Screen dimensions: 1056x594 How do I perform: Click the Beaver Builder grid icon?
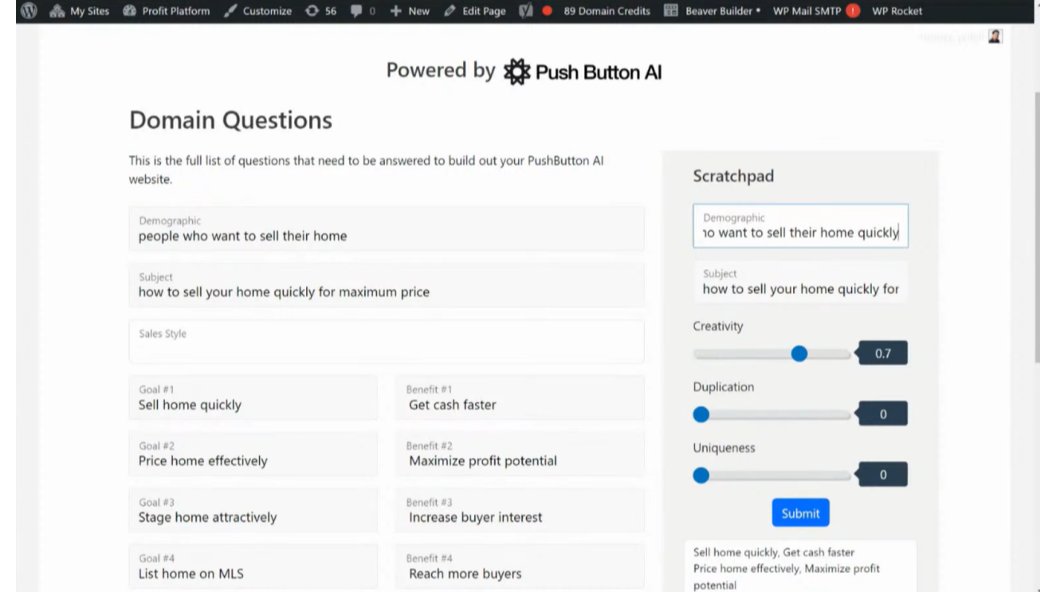671,11
